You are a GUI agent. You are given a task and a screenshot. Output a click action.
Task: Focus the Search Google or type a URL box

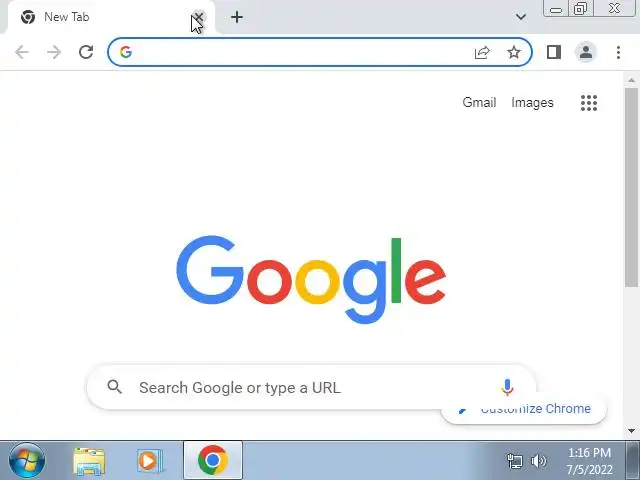[x=311, y=387]
